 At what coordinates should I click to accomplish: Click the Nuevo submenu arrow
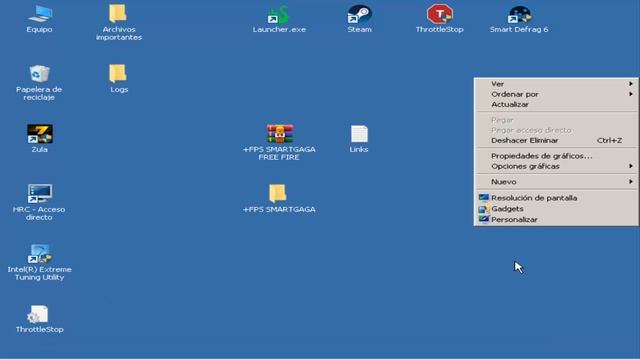[631, 182]
